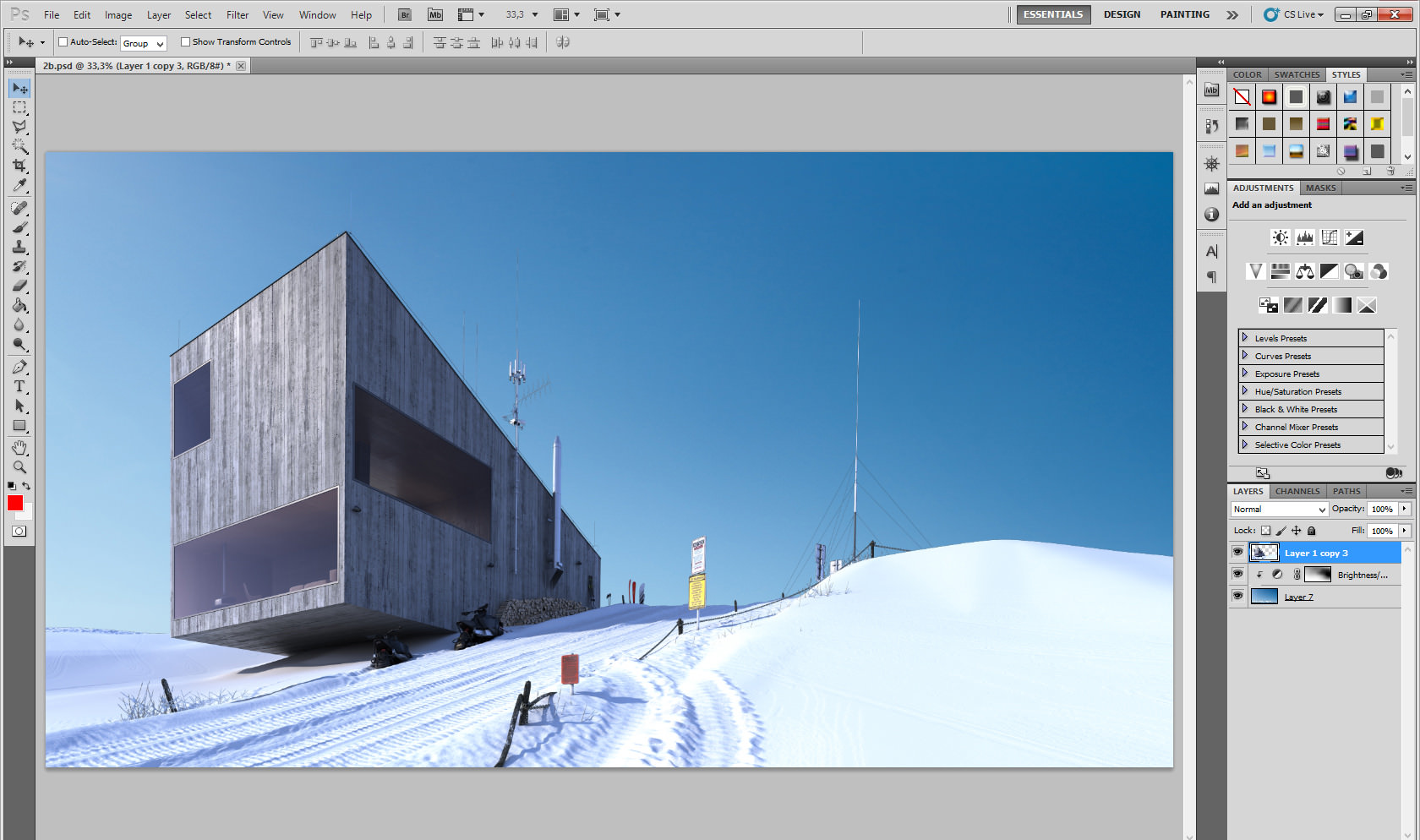Launch Mini Bridge from the top bar
This screenshot has width=1420, height=840.
tap(435, 14)
